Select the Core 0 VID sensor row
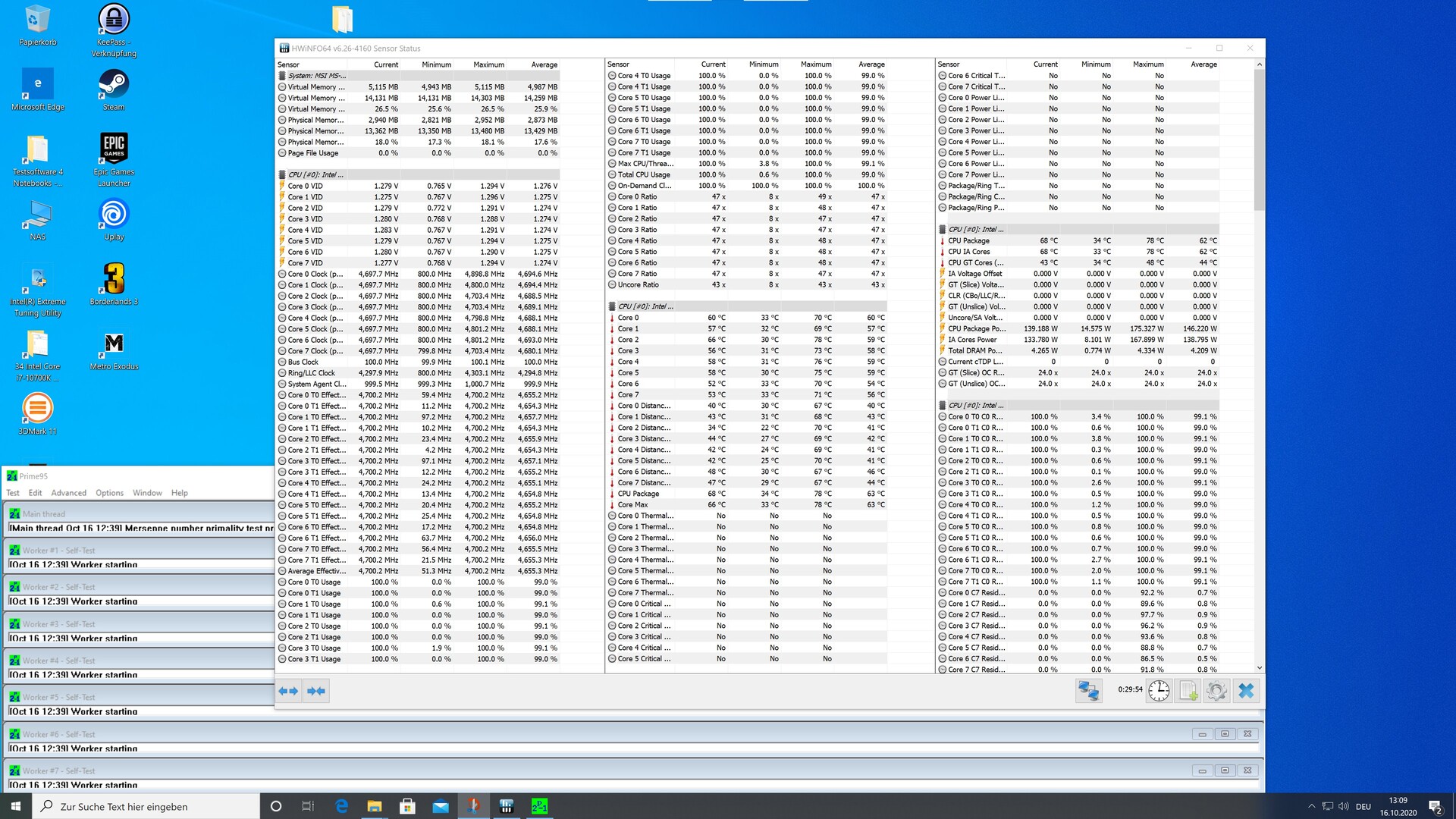 (x=306, y=186)
